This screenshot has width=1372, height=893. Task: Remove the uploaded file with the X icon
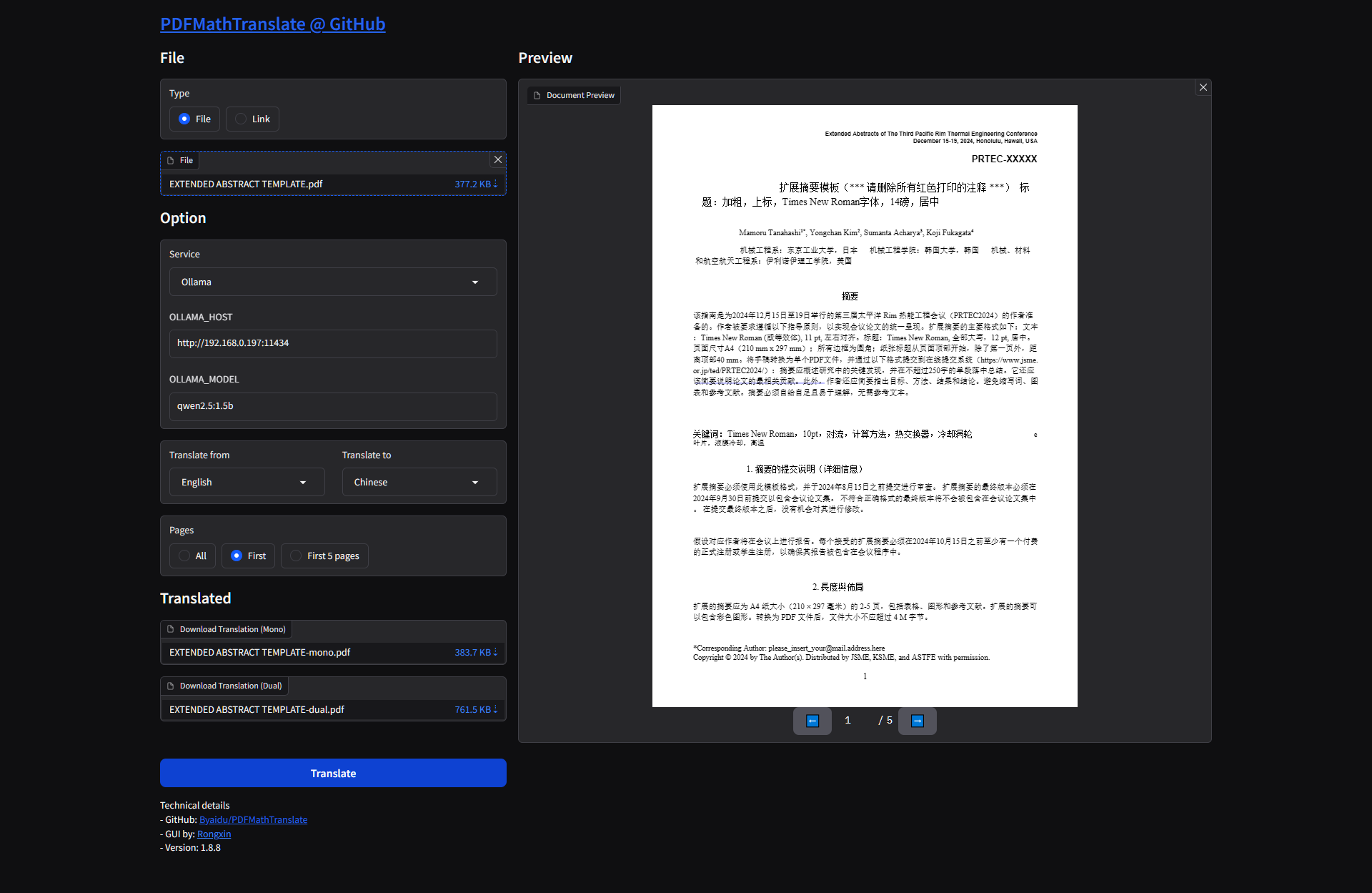pyautogui.click(x=498, y=159)
